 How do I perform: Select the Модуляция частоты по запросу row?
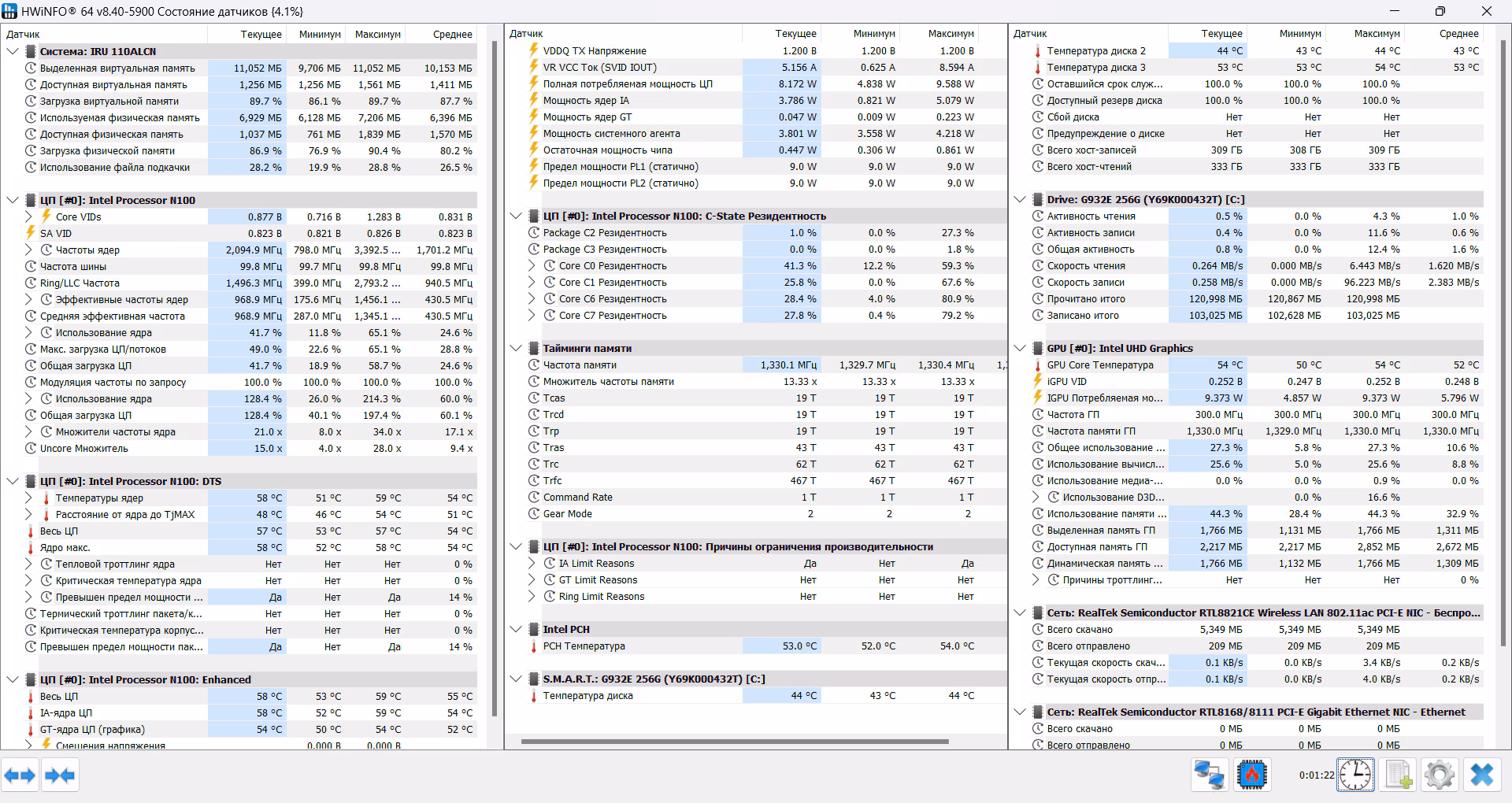pos(239,383)
